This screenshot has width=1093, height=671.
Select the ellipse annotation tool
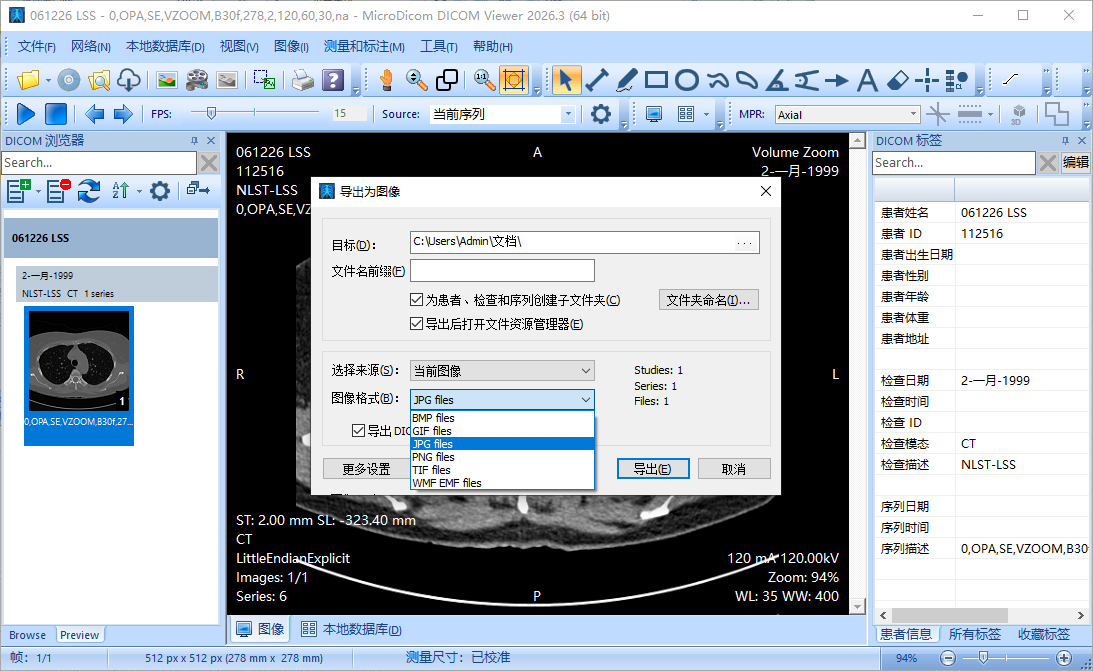coord(687,80)
